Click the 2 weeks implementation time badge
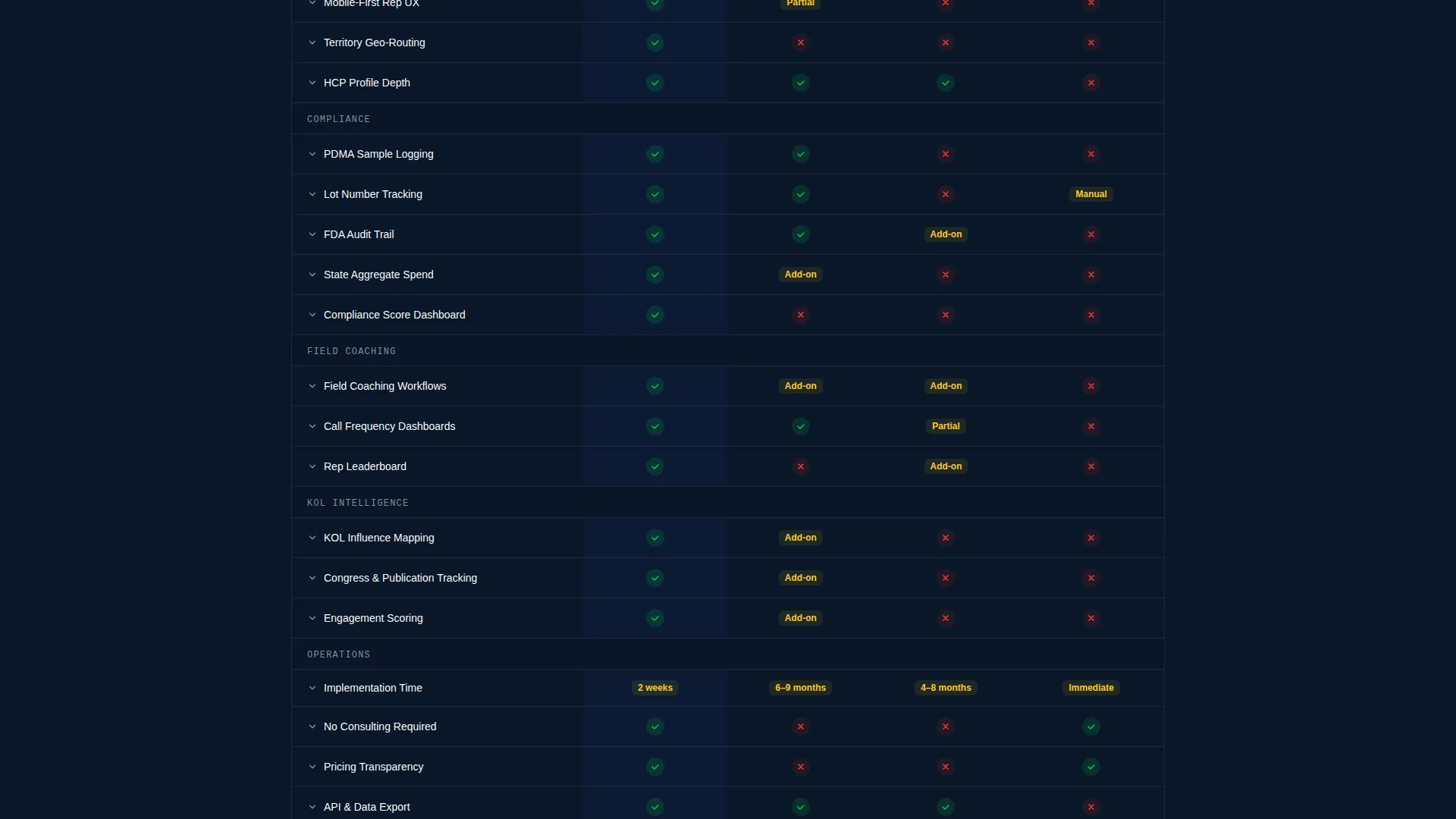1456x819 pixels. click(655, 688)
